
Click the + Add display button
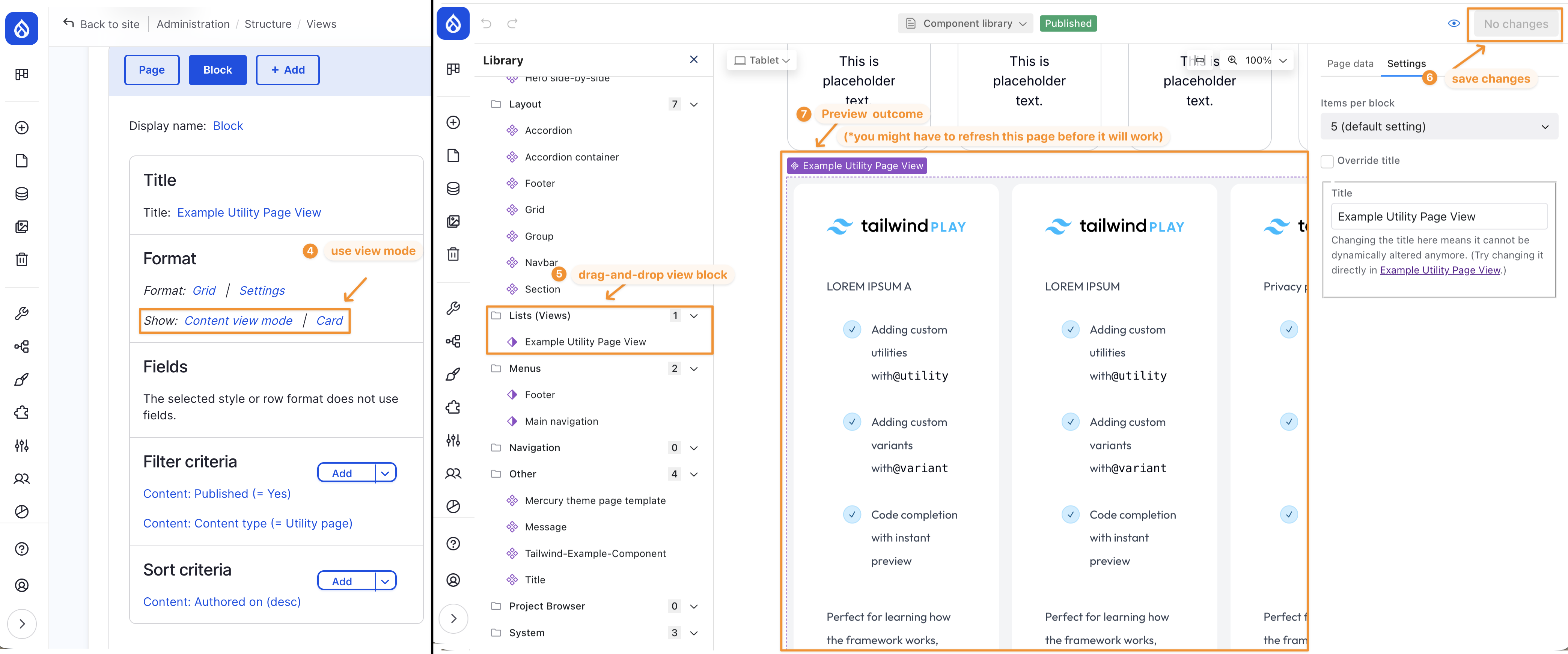[288, 70]
